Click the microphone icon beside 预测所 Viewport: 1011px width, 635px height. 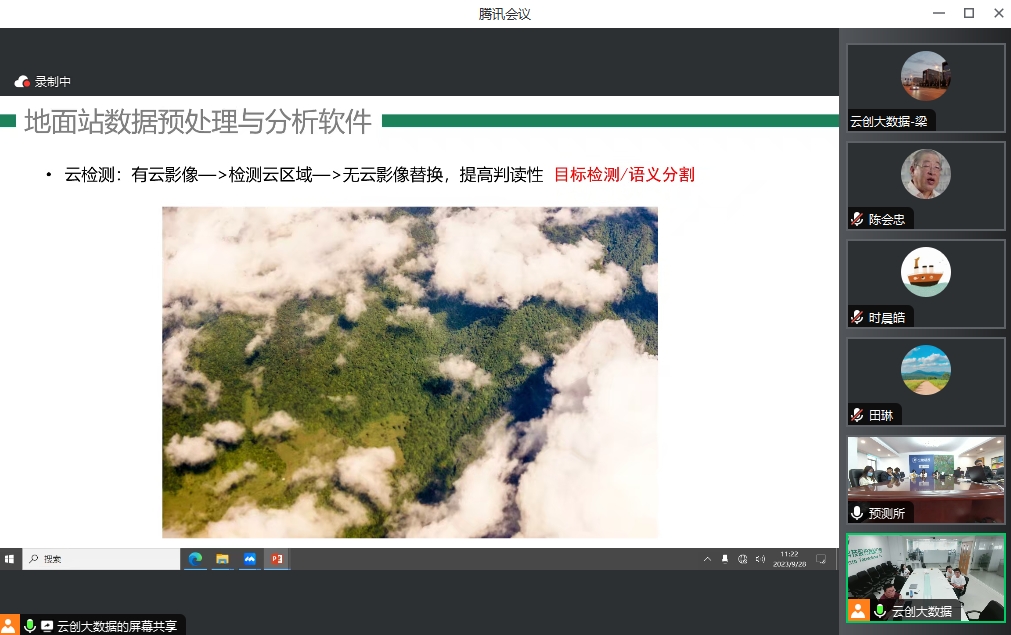tap(857, 513)
